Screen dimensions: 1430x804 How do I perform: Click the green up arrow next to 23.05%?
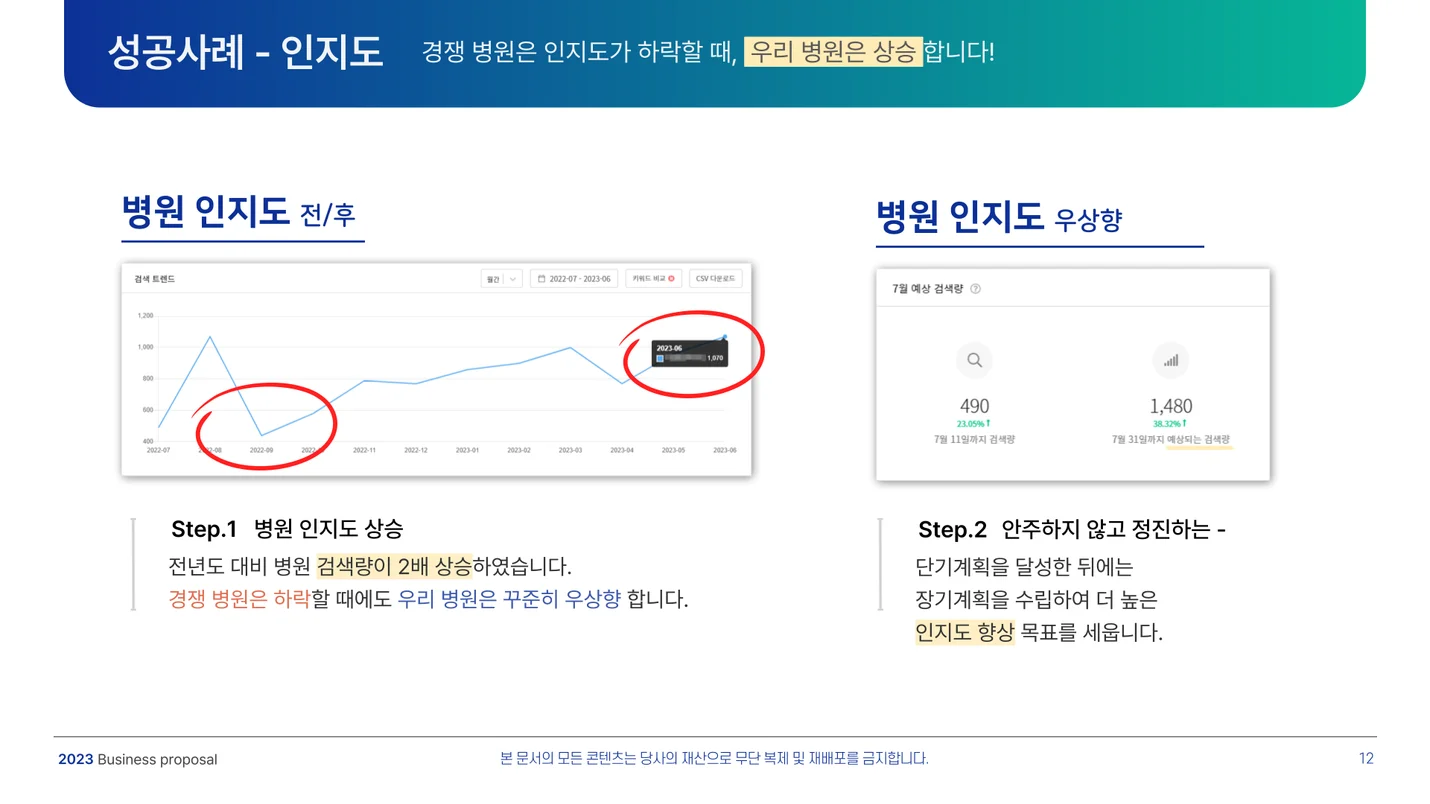tap(988, 424)
